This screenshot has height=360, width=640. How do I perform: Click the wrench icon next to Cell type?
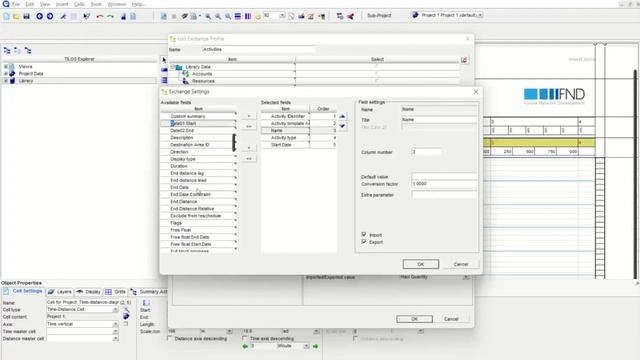[126, 310]
